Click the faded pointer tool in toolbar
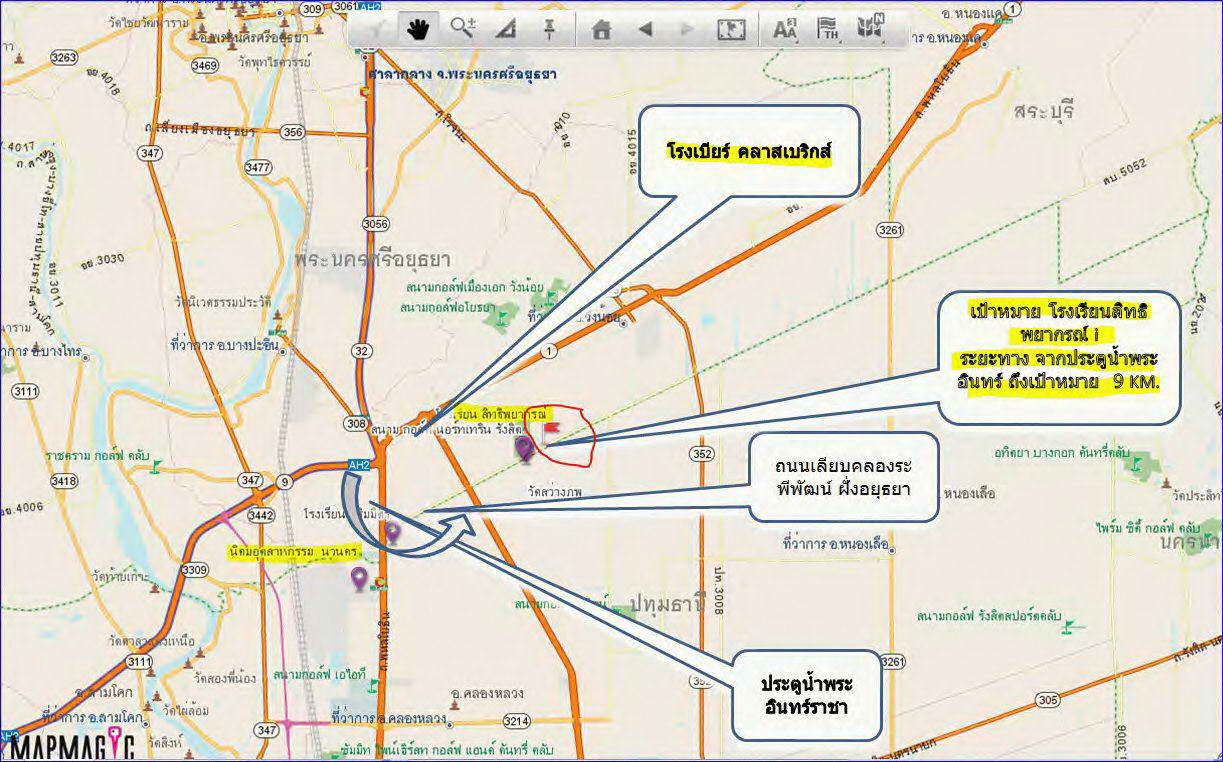The image size is (1223, 762). [x=377, y=29]
